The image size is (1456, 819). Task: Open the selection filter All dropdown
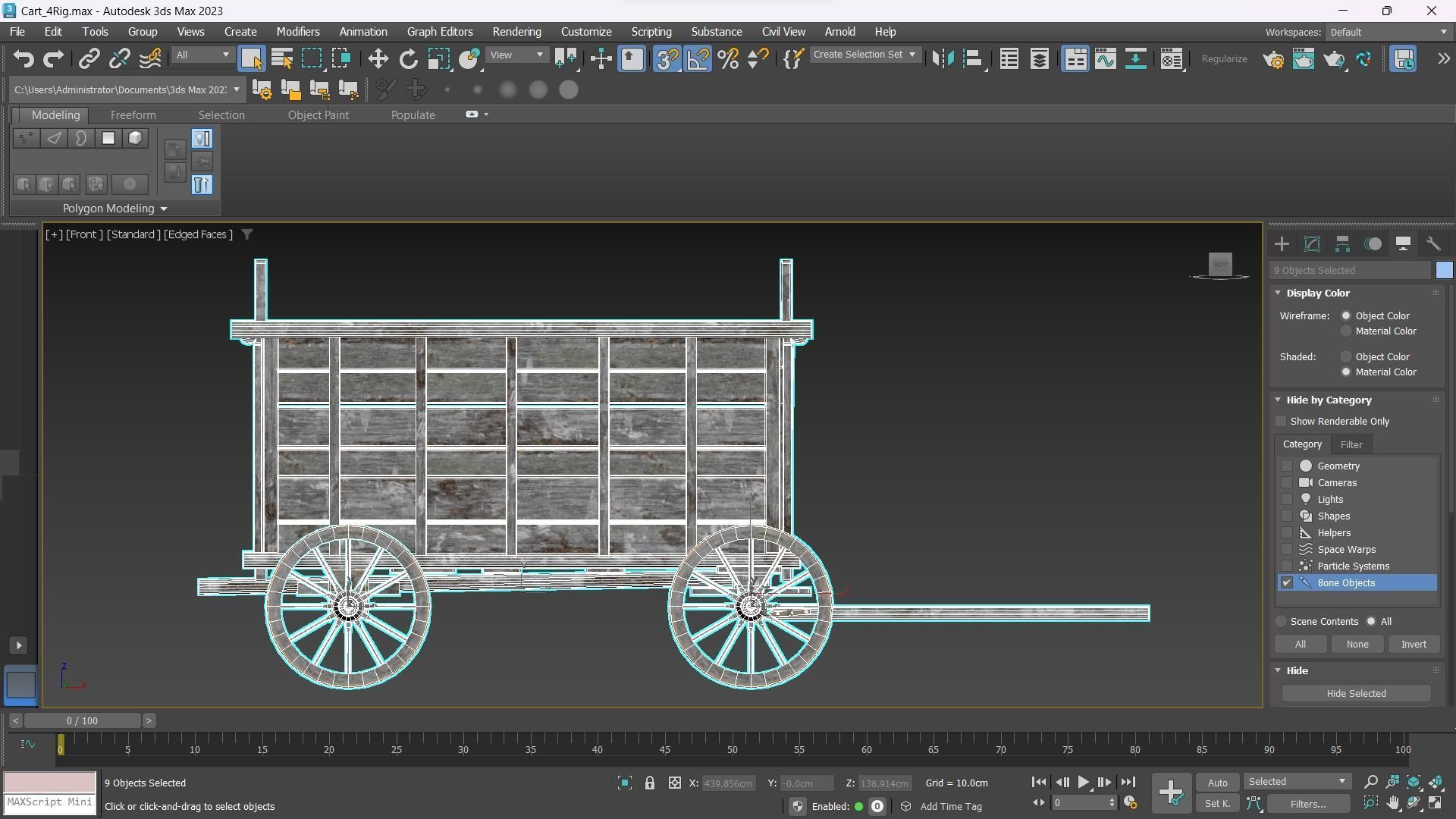202,55
